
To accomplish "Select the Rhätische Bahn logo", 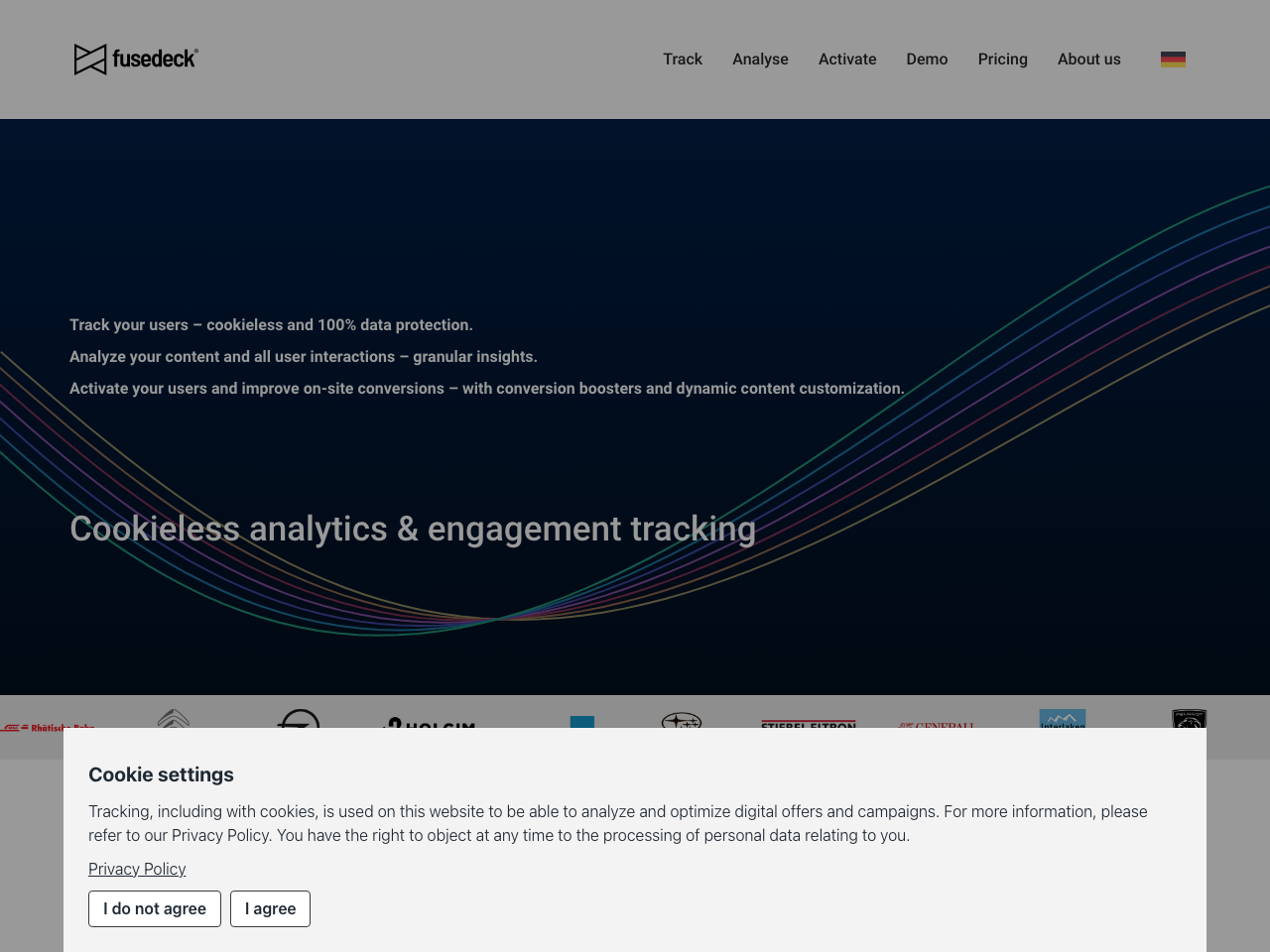I will [48, 726].
